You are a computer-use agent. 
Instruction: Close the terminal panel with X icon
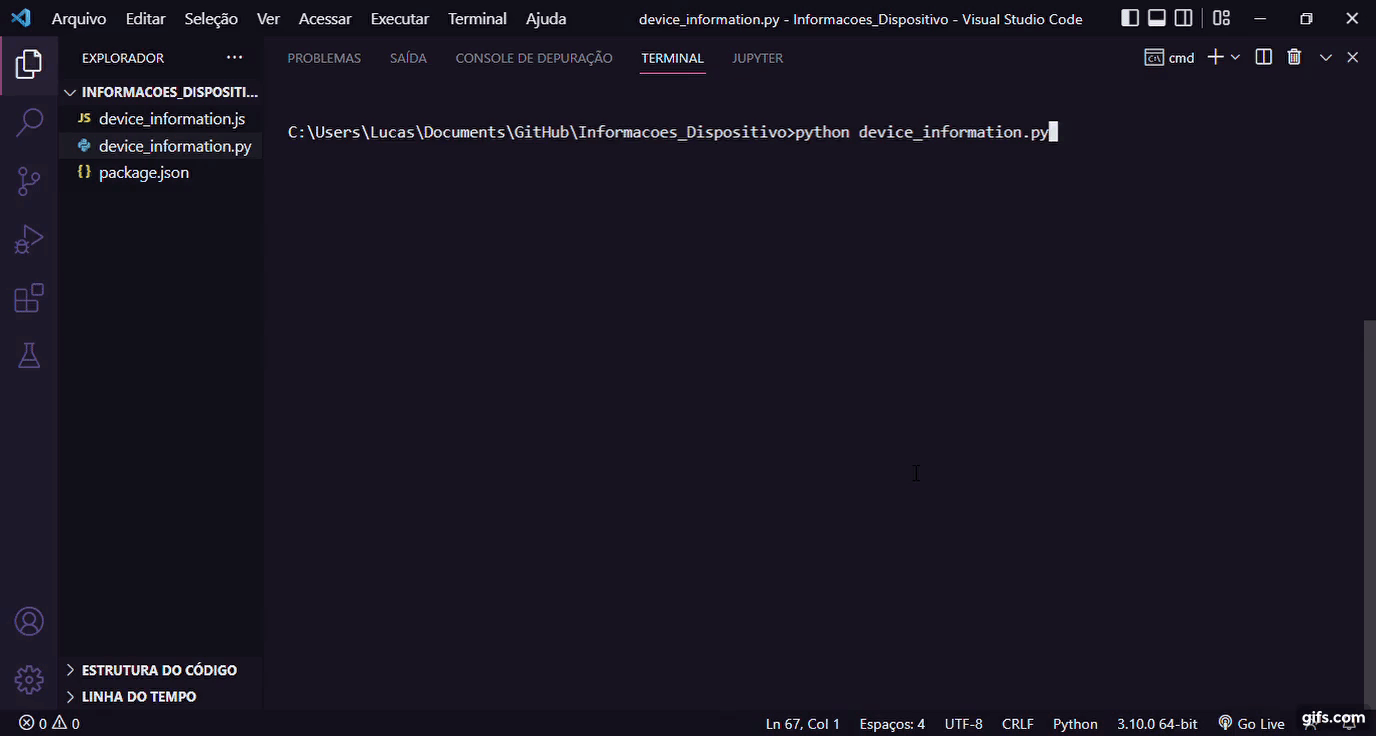tap(1353, 57)
